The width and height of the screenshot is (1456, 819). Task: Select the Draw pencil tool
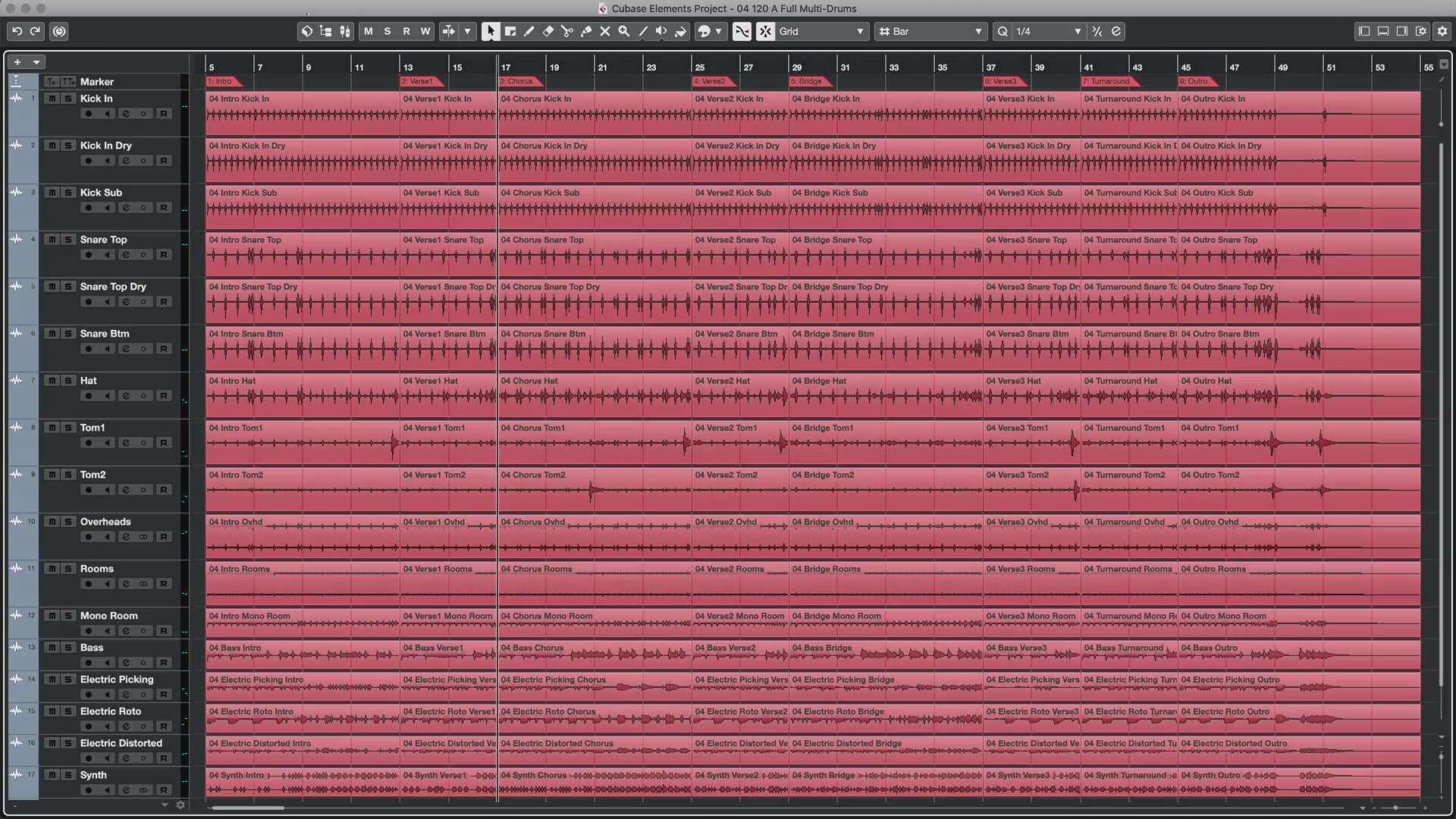[529, 31]
